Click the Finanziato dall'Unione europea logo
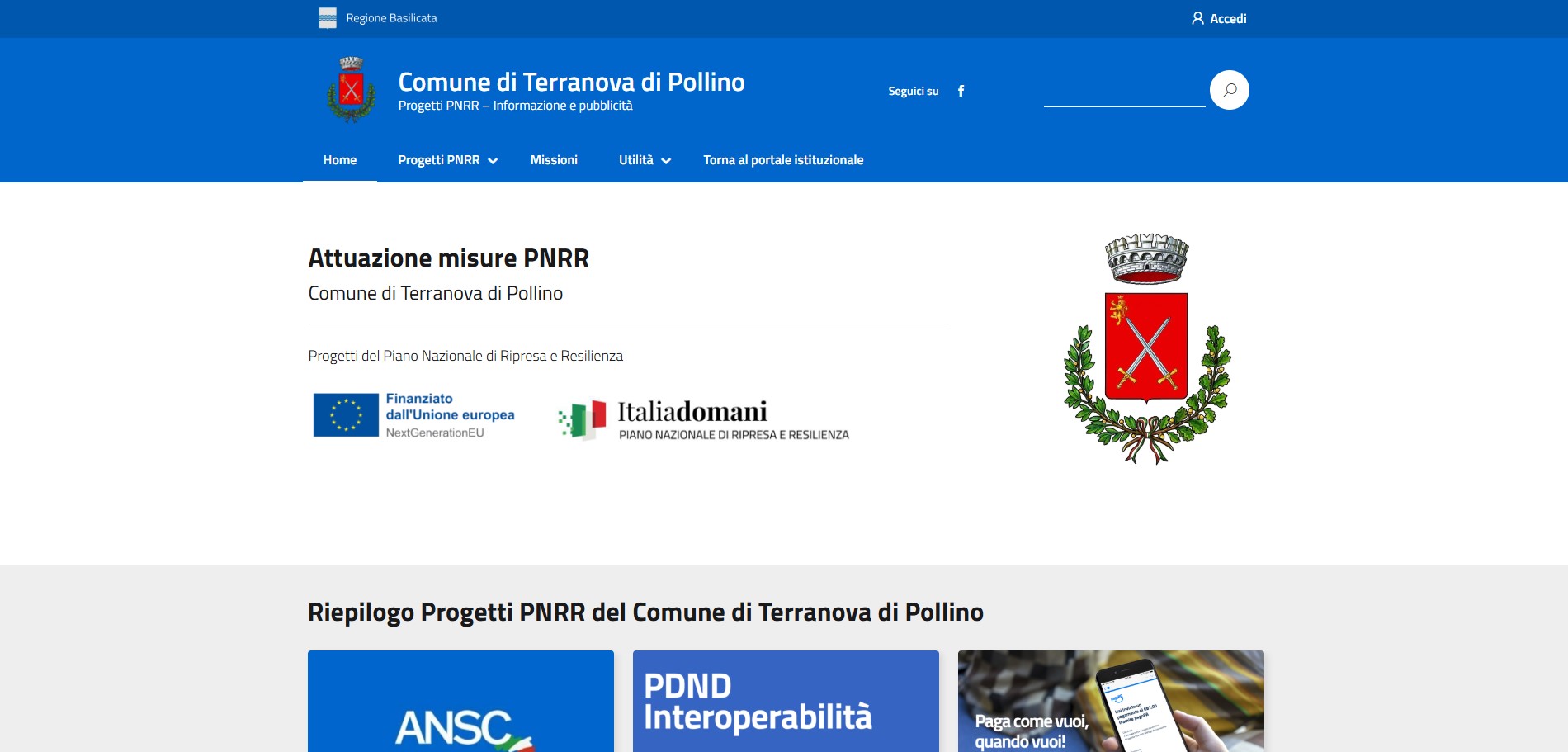The height and width of the screenshot is (752, 1568). (414, 415)
